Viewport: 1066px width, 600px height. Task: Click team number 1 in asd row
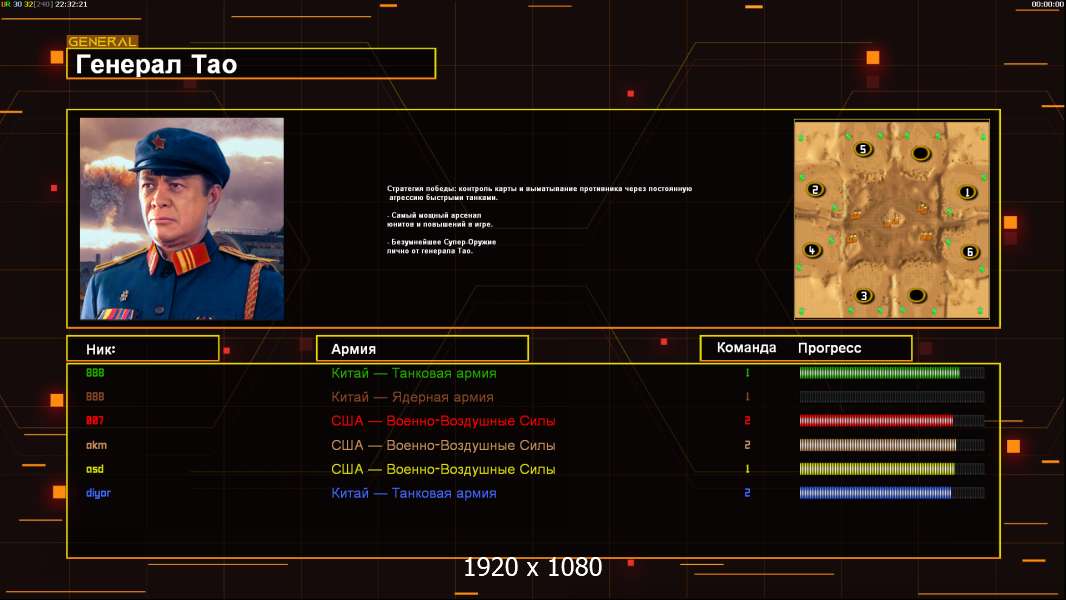[747, 469]
